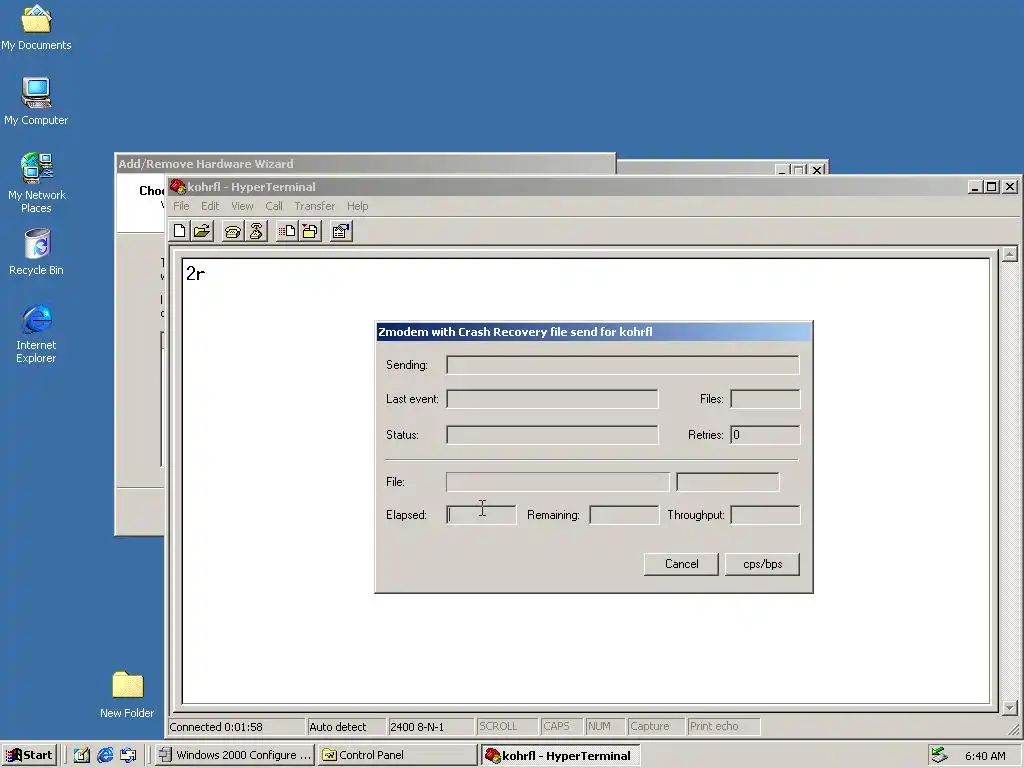Select the My Documents desktop icon

pyautogui.click(x=36, y=27)
